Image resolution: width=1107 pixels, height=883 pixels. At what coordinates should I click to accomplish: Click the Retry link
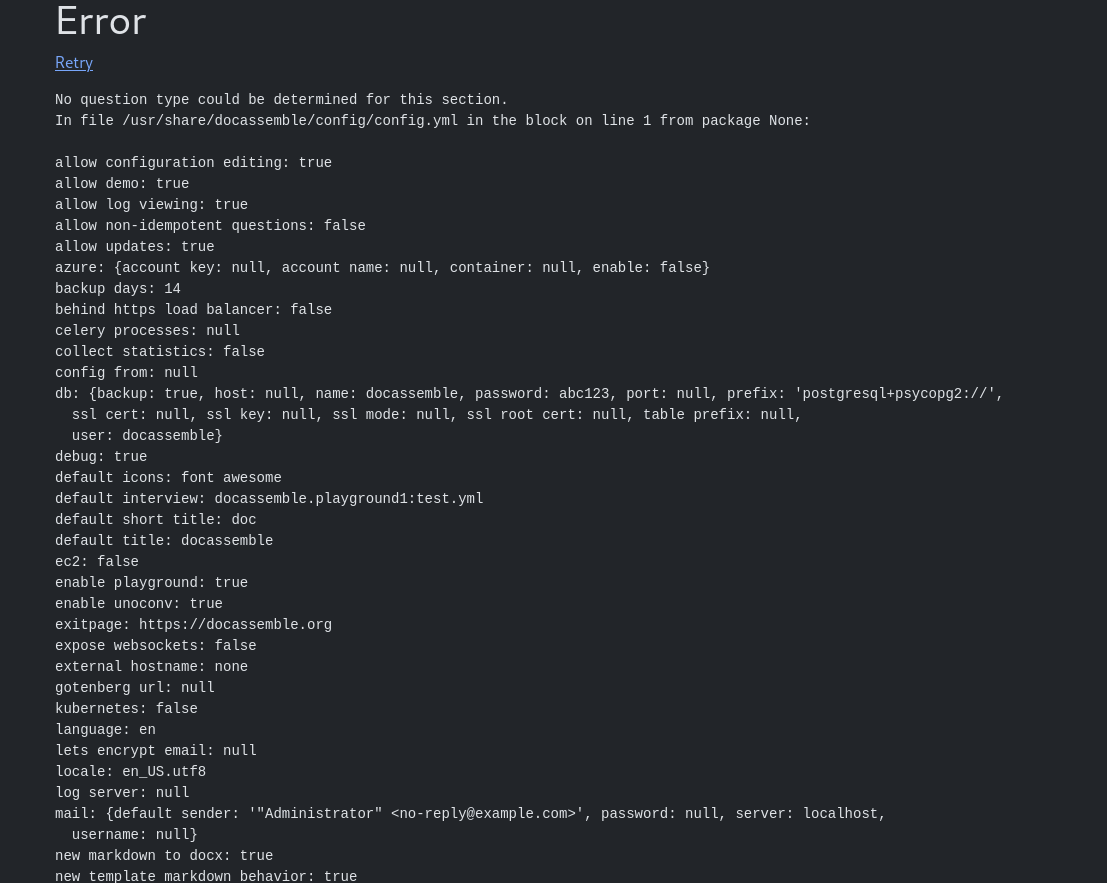coord(74,62)
